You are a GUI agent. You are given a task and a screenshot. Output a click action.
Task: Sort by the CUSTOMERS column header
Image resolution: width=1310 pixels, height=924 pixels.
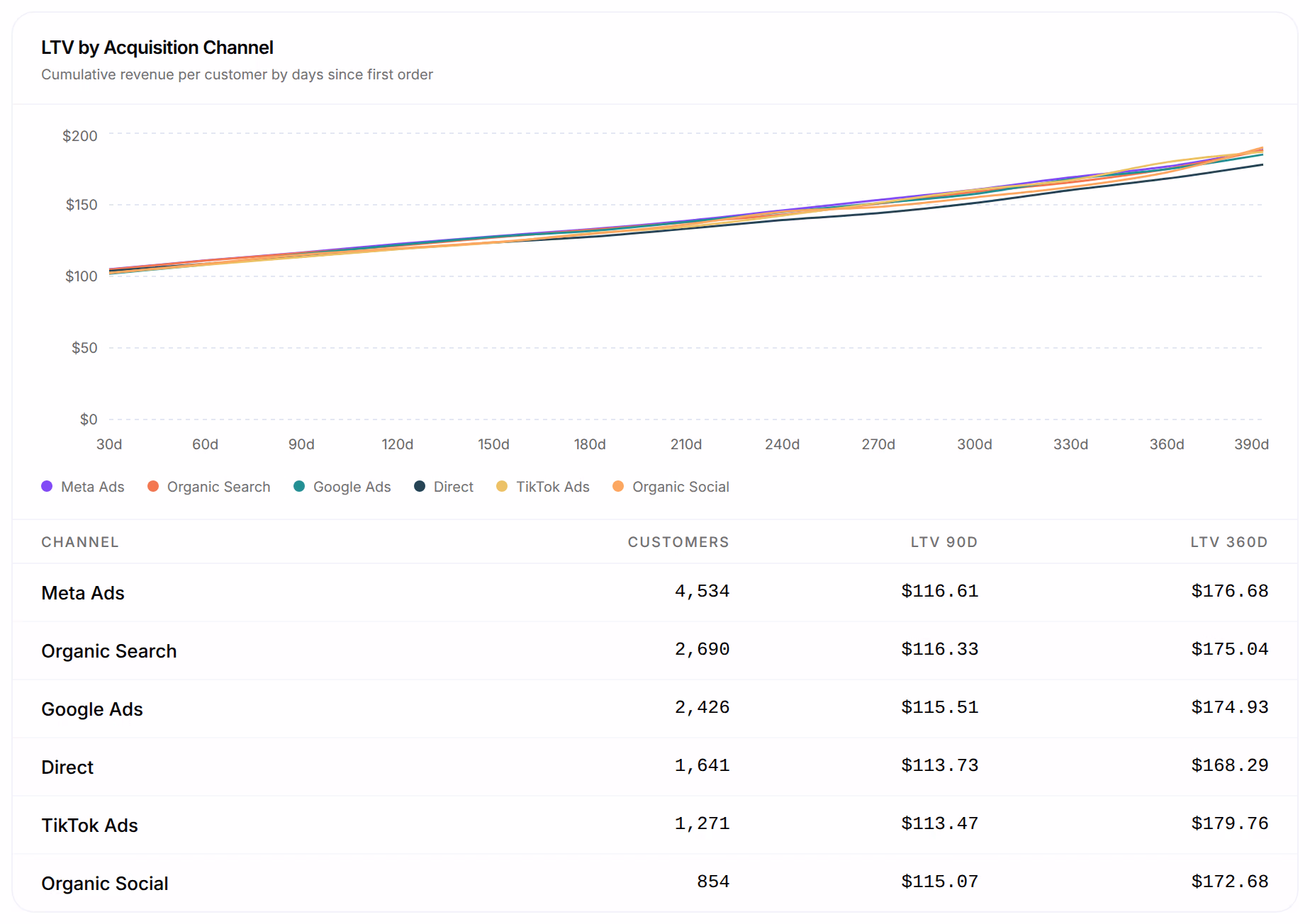pyautogui.click(x=678, y=542)
